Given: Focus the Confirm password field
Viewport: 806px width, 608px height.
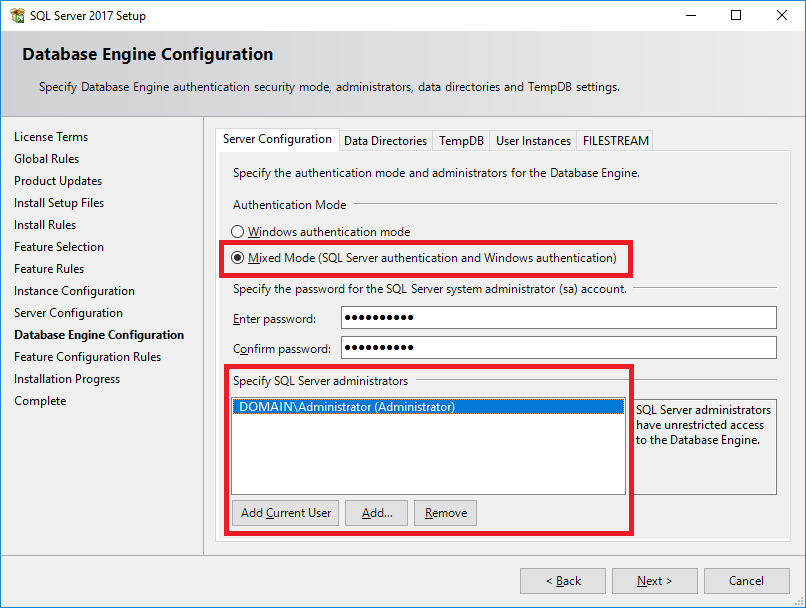Looking at the screenshot, I should point(559,347).
